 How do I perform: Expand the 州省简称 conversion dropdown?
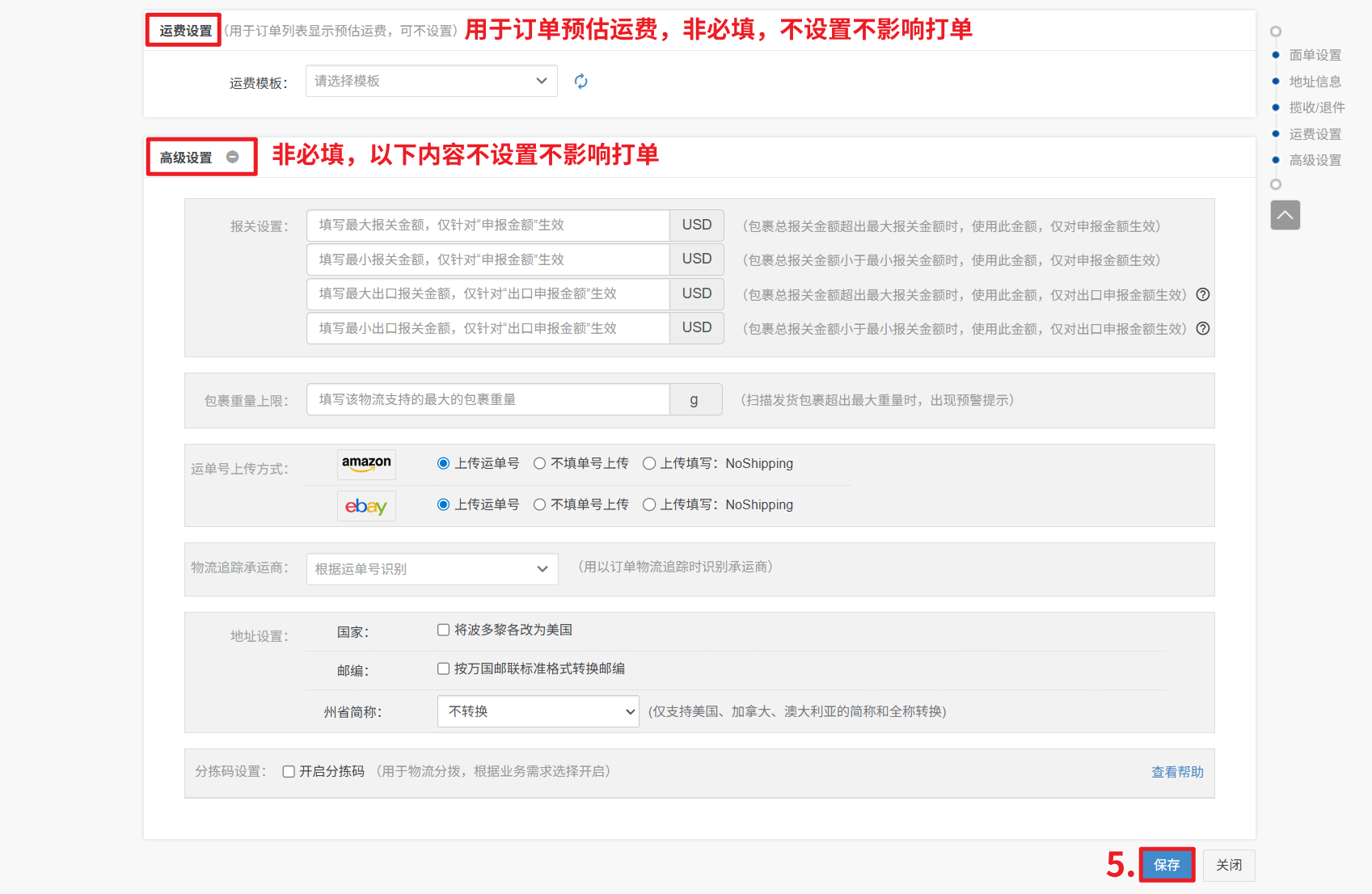[538, 711]
